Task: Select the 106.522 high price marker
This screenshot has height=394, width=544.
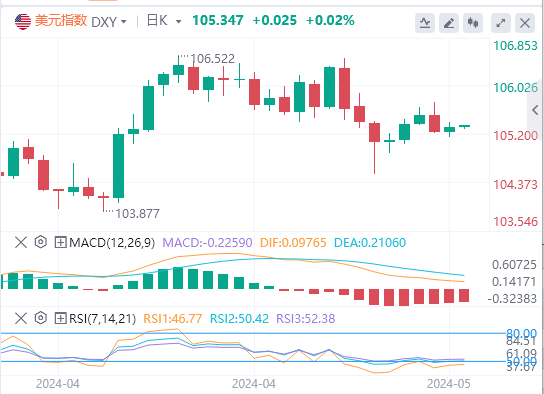Action: click(212, 59)
